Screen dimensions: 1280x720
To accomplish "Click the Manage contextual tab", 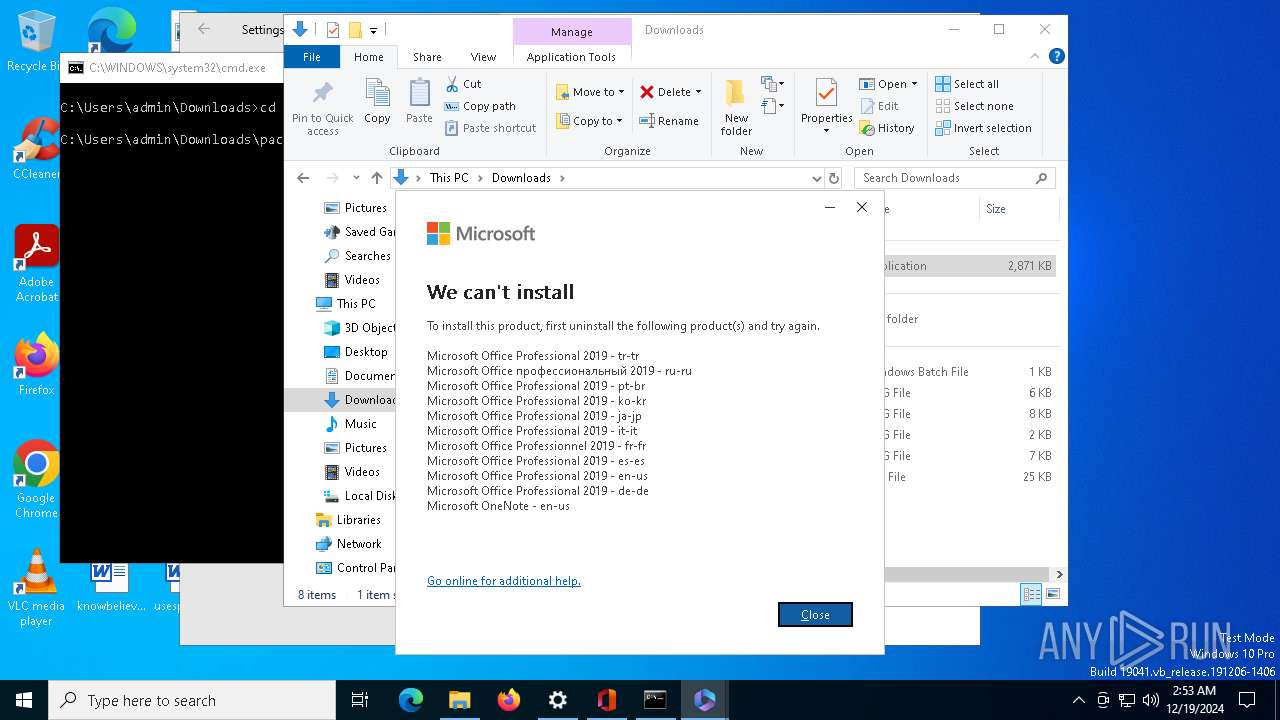I will (x=572, y=32).
